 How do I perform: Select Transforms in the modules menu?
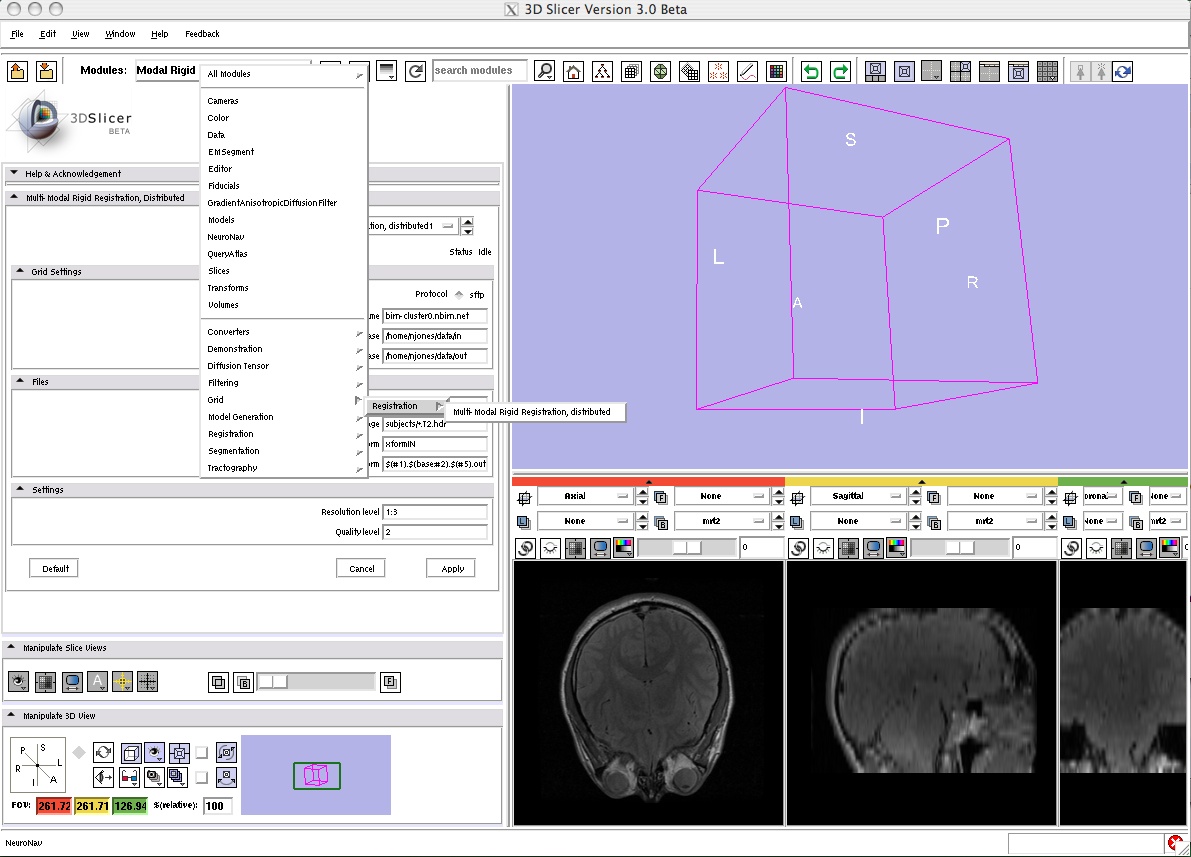[x=228, y=288]
